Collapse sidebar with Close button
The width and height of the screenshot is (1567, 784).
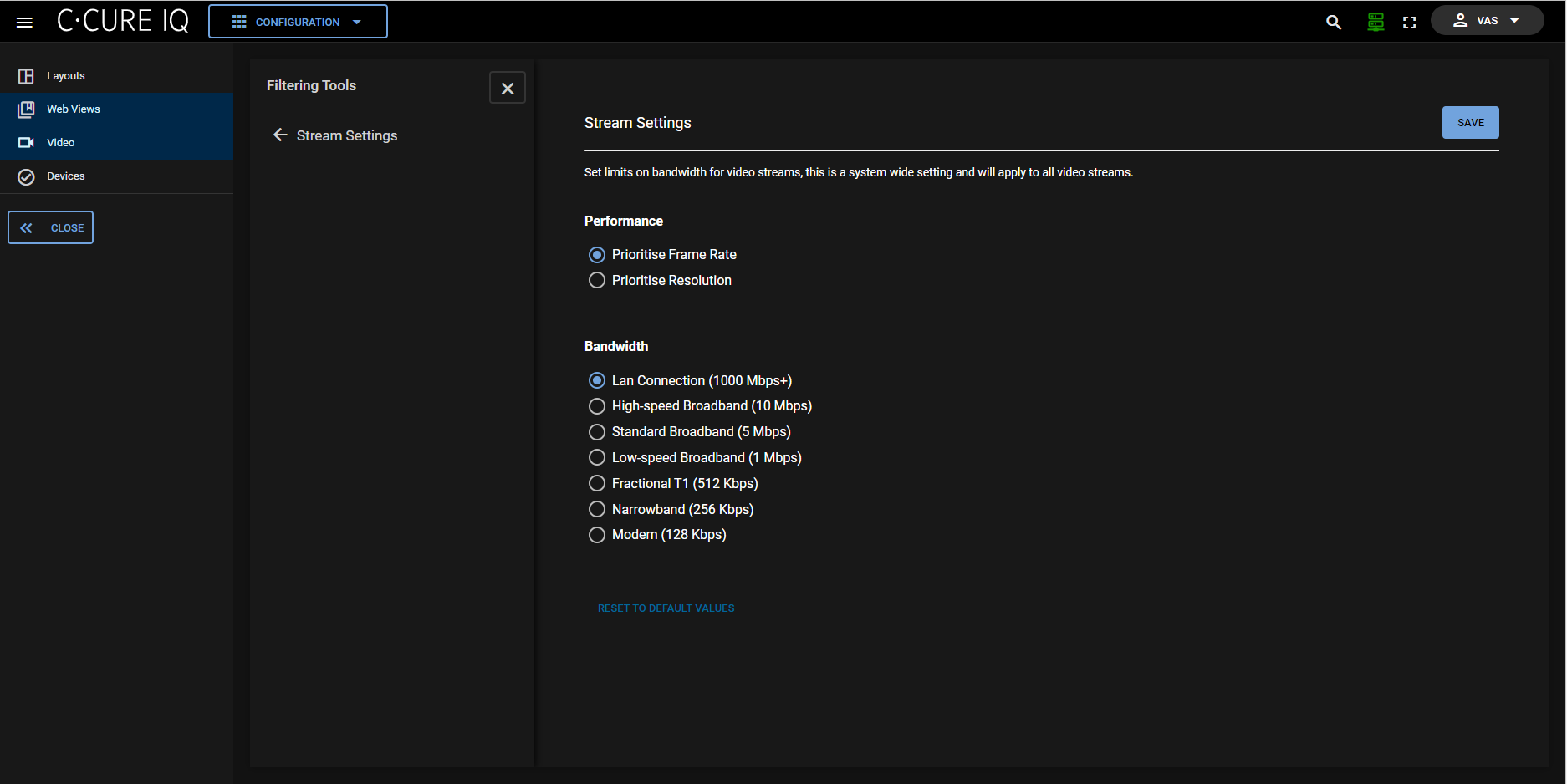point(51,227)
